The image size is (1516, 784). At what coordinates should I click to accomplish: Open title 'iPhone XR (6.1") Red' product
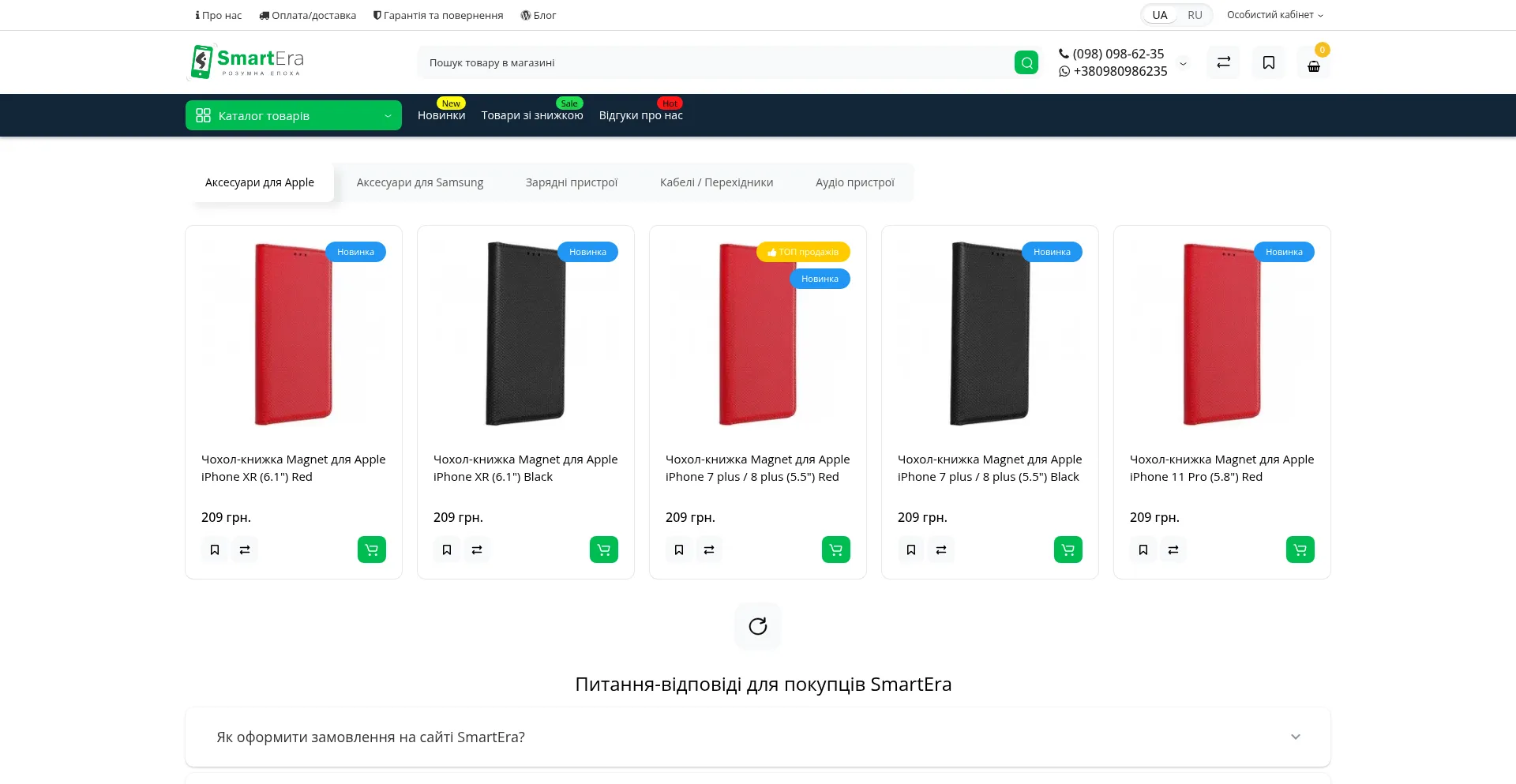point(294,468)
